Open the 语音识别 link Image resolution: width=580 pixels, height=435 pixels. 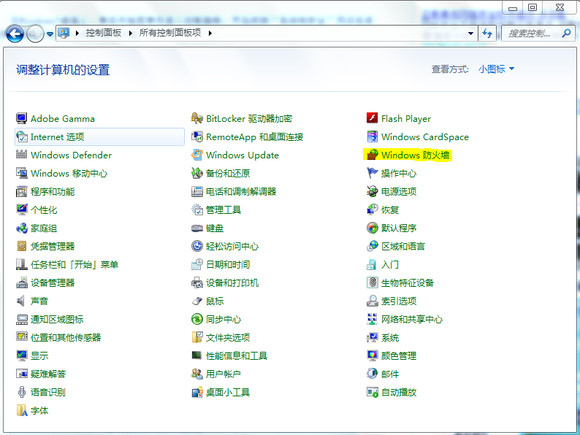48,392
